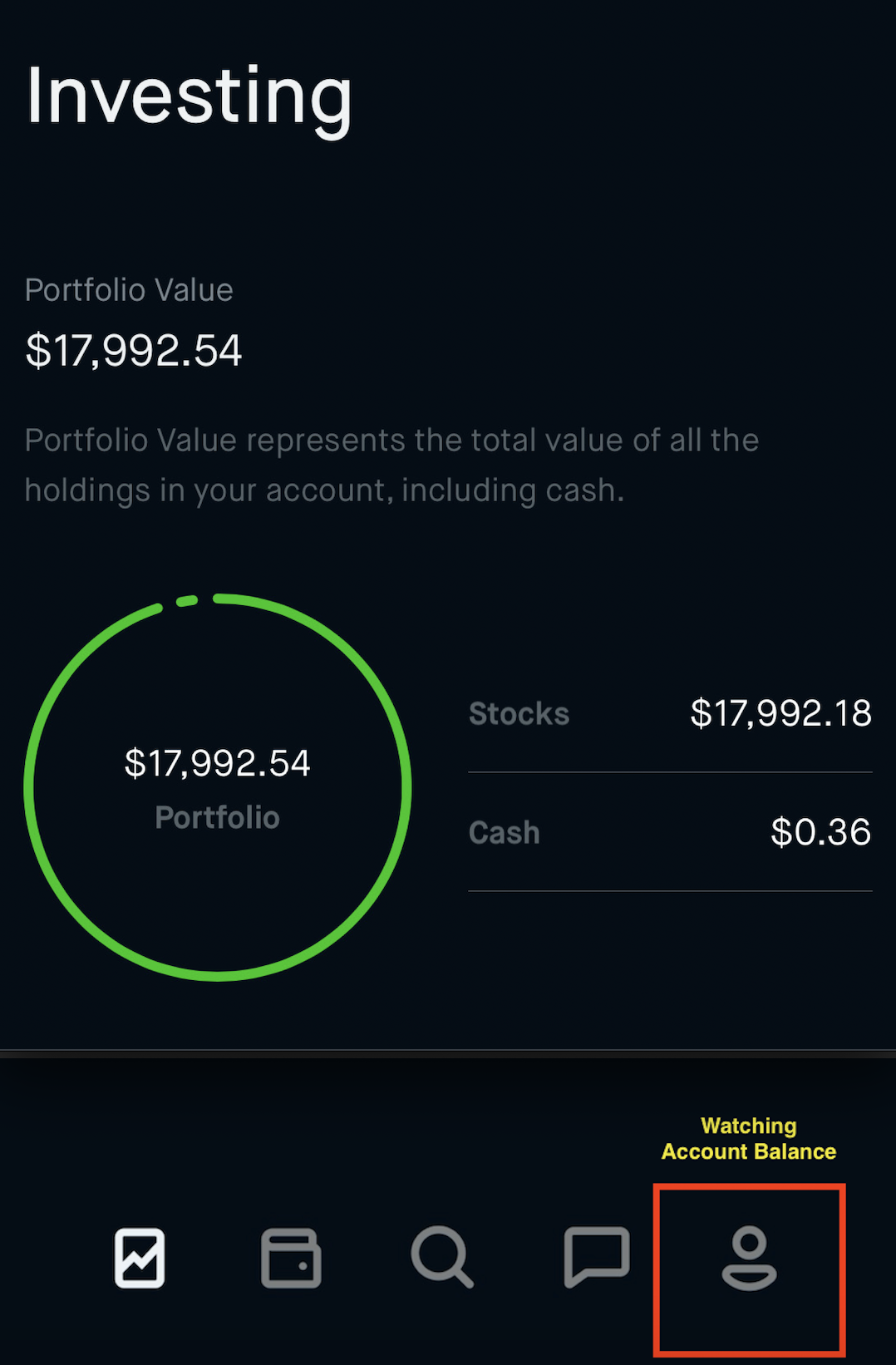Tap the Portfolio Value label
Screen dimensions: 896x1365
click(129, 290)
